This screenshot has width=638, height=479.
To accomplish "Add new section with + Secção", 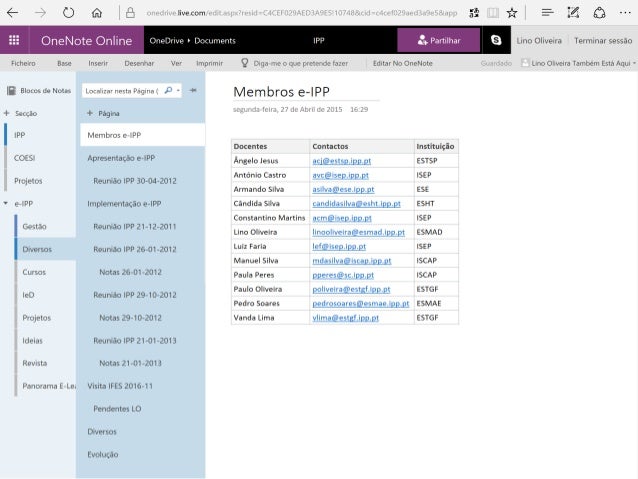I will click(21, 114).
